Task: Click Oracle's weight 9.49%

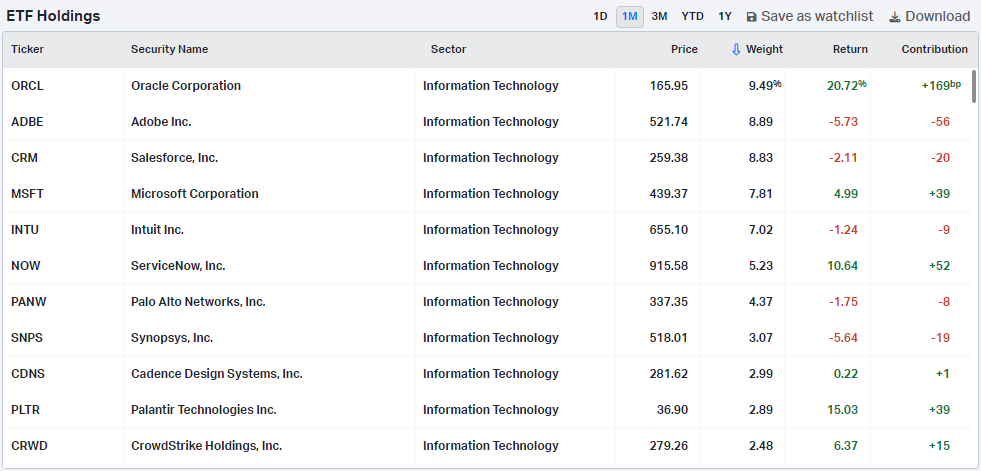Action: coord(765,86)
